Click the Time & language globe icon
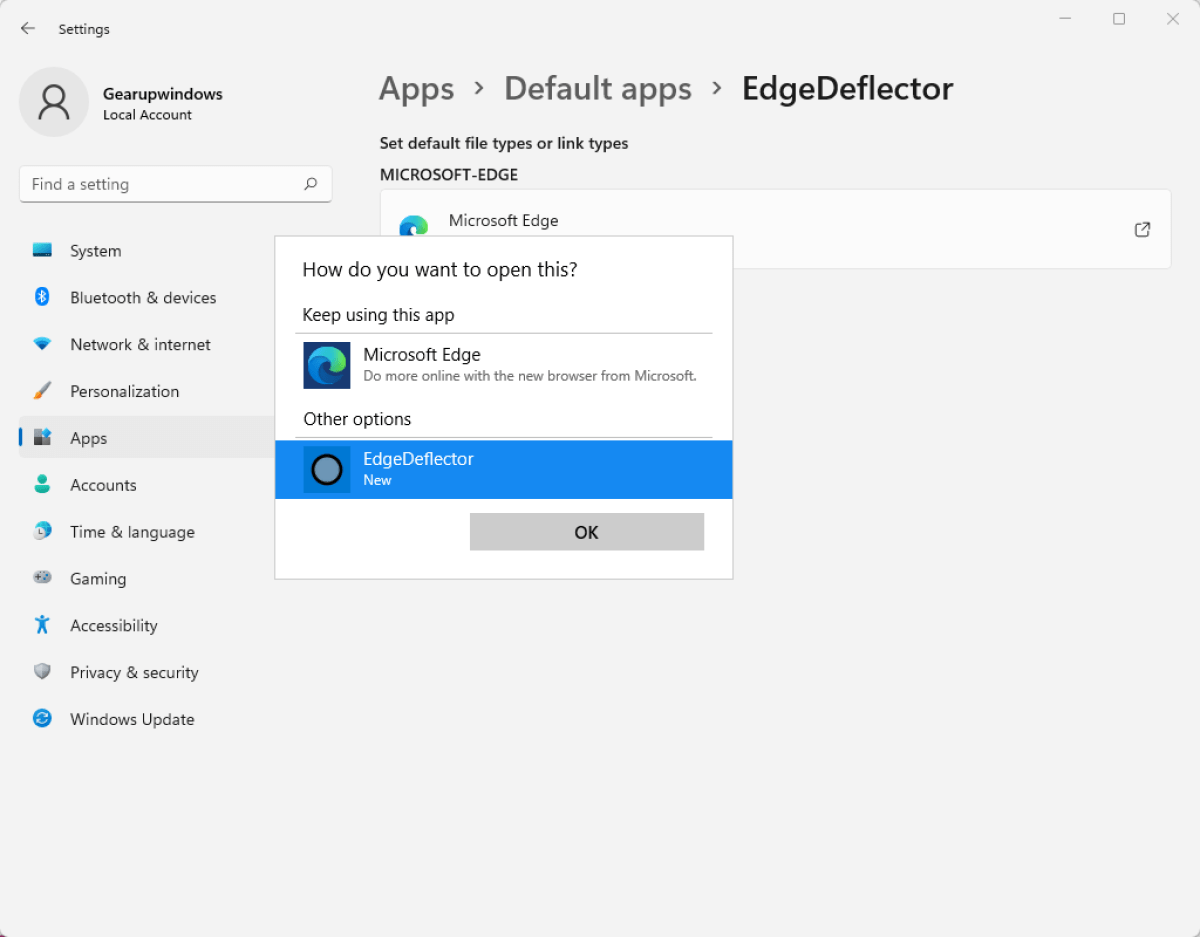1200x937 pixels. pyautogui.click(x=42, y=531)
